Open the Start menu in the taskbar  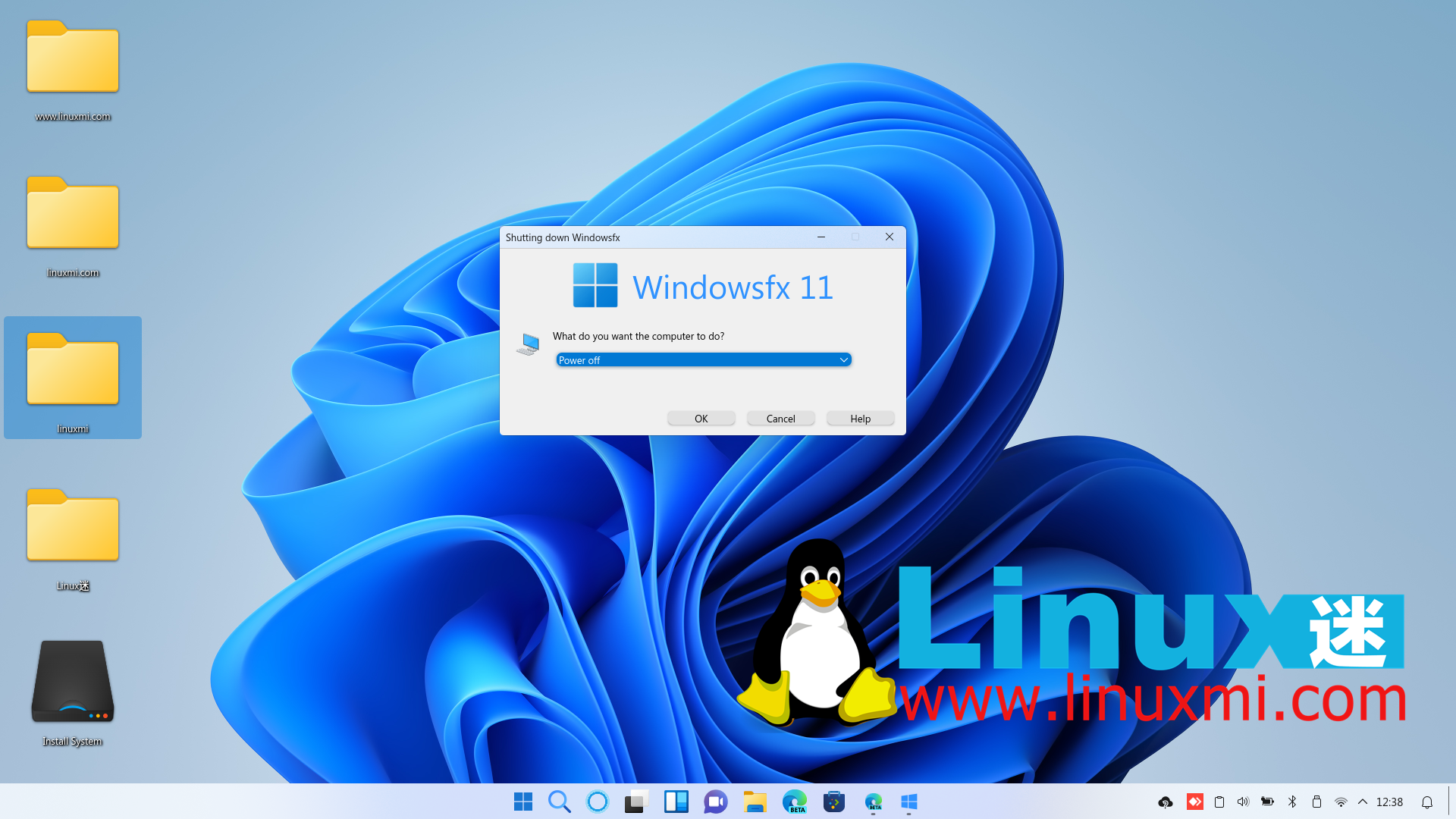tap(523, 802)
